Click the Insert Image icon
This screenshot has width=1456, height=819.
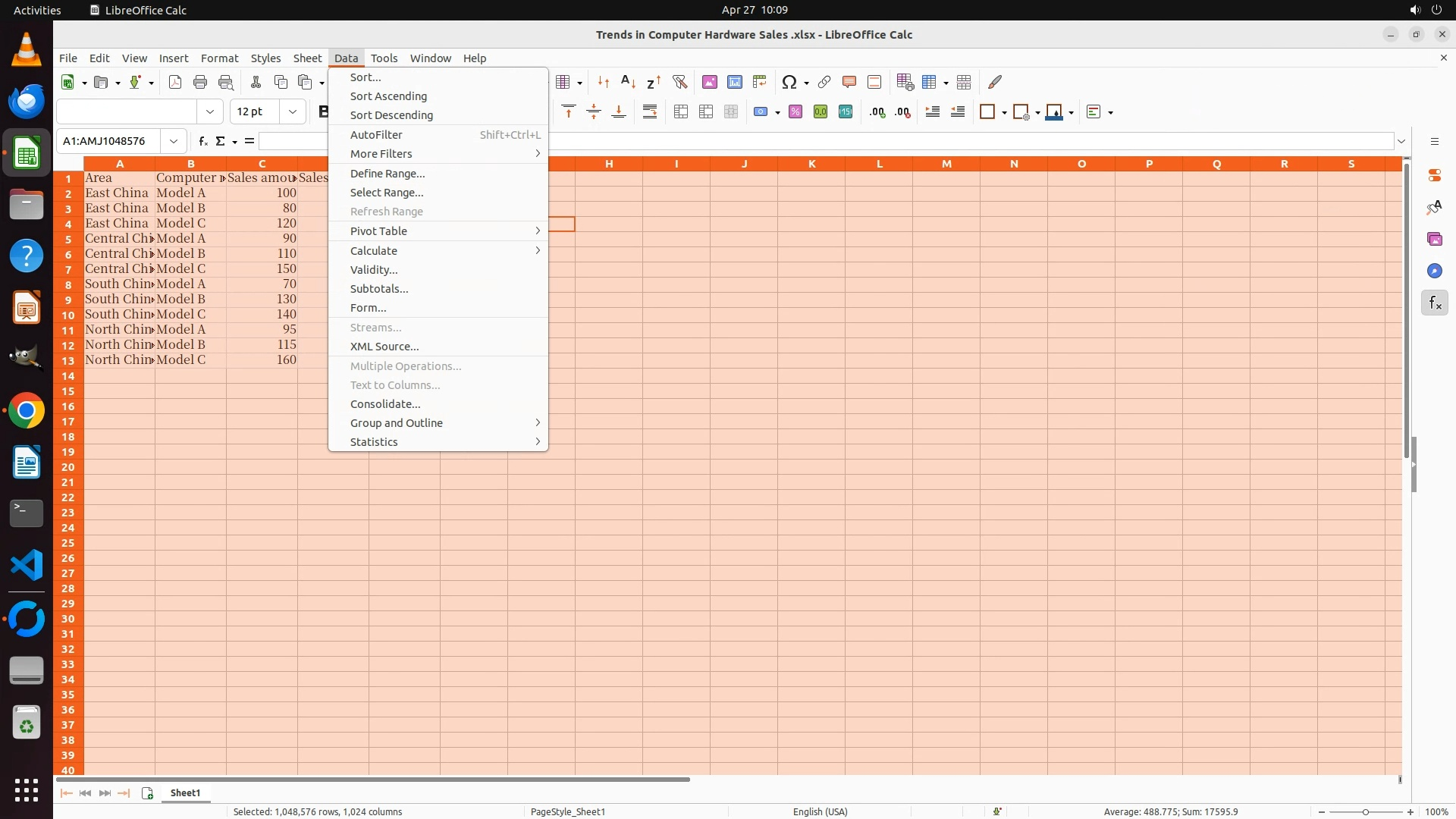(x=709, y=82)
